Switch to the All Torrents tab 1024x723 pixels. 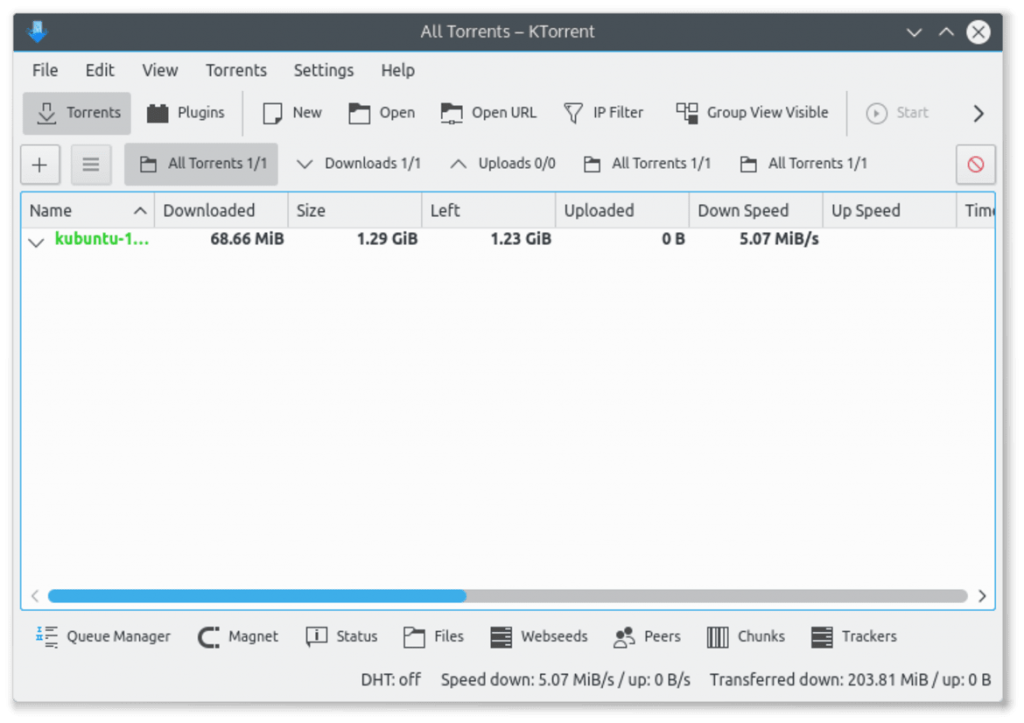tap(200, 163)
